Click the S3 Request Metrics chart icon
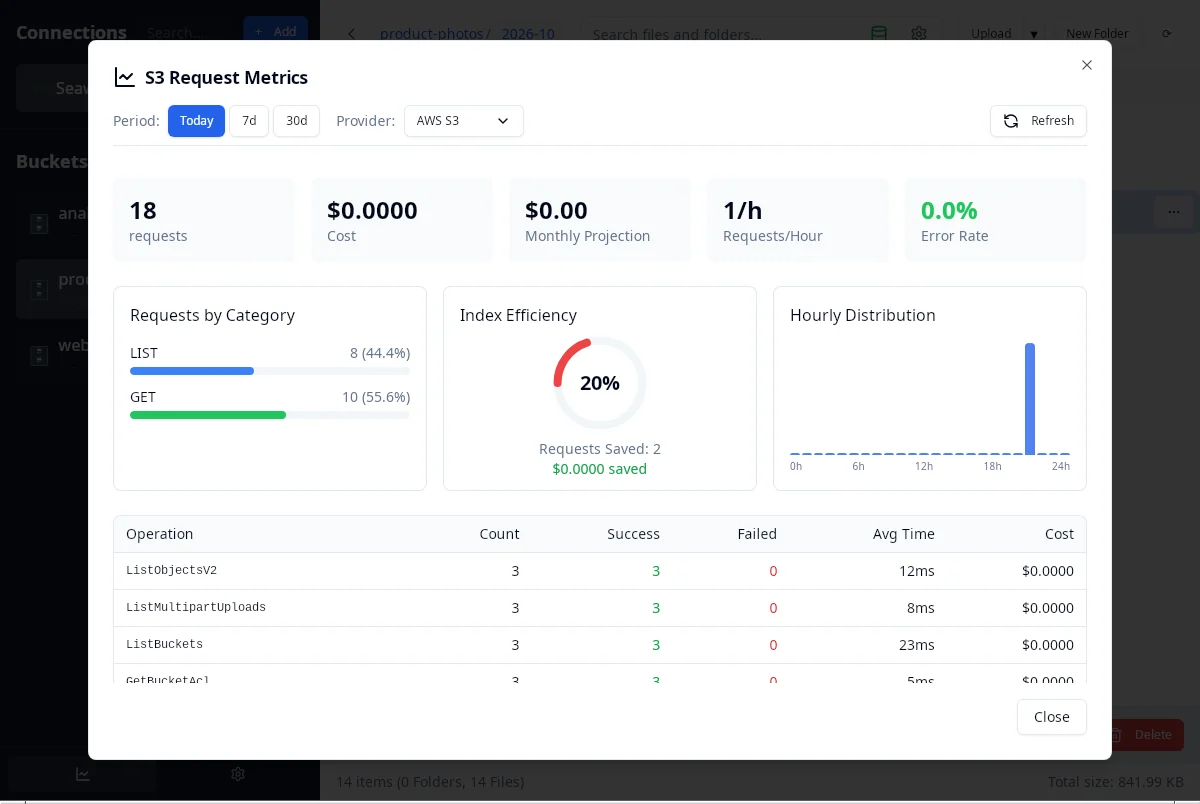Screen dimensions: 1200x804 pyautogui.click(x=125, y=77)
